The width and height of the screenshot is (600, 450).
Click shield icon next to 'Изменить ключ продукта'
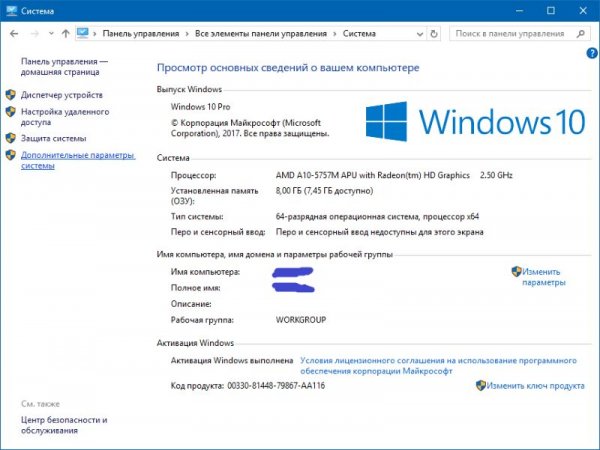pyautogui.click(x=481, y=385)
